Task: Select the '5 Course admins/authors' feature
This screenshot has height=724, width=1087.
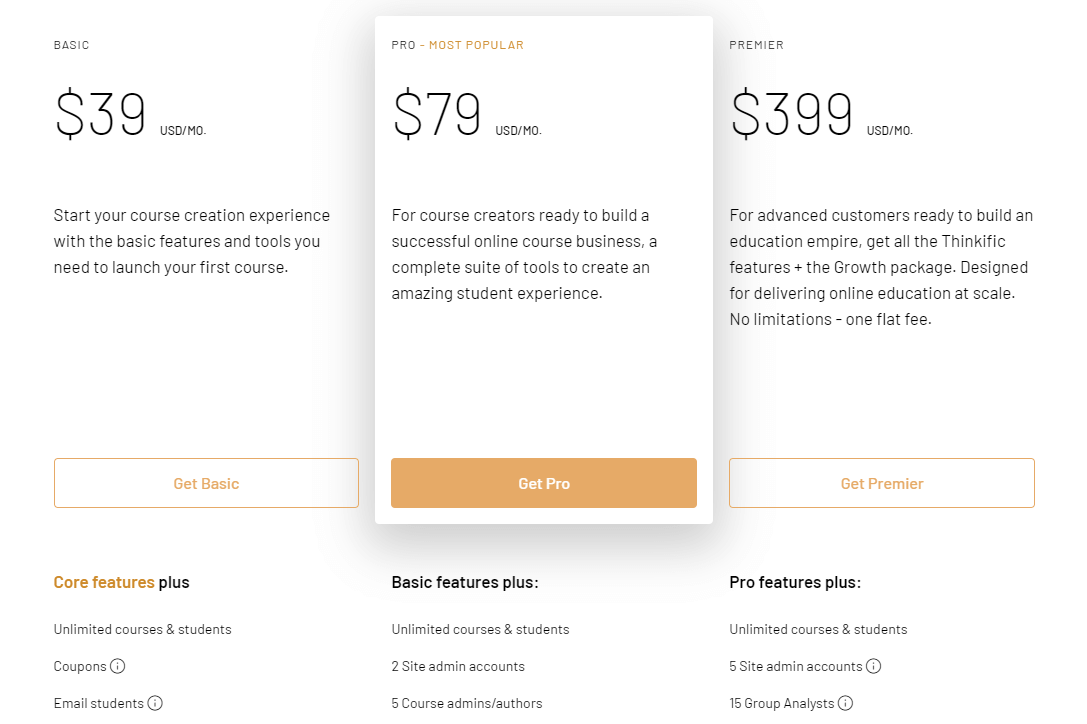Action: tap(467, 703)
